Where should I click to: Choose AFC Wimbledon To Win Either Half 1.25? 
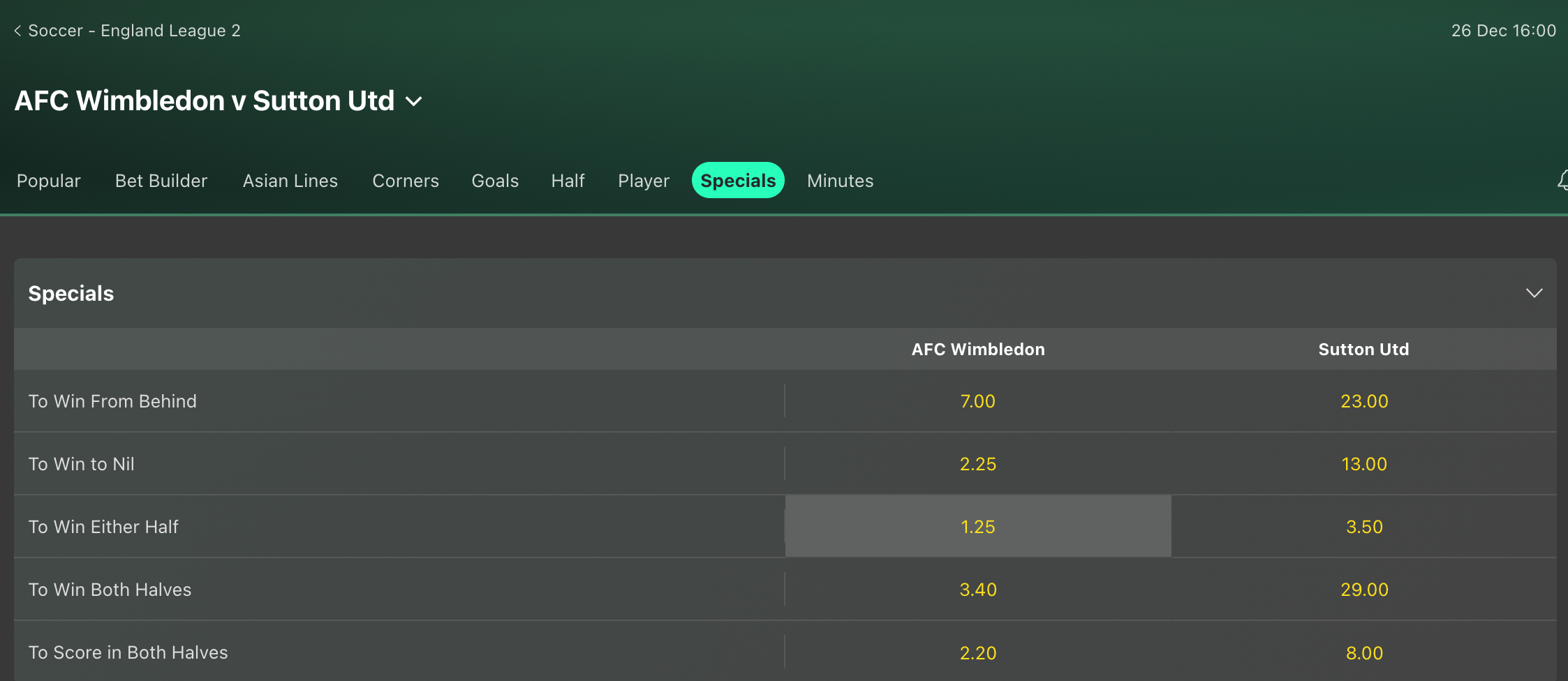point(977,527)
